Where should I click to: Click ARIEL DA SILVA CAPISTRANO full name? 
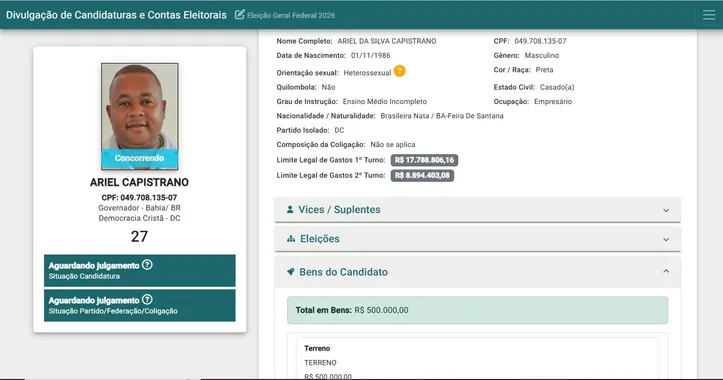pyautogui.click(x=387, y=41)
